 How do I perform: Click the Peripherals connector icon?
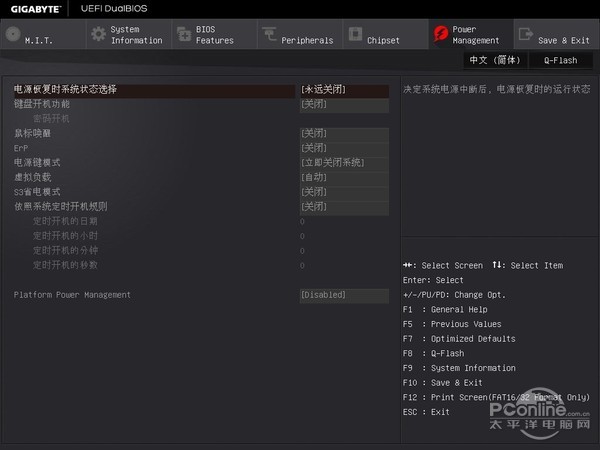tap(269, 34)
